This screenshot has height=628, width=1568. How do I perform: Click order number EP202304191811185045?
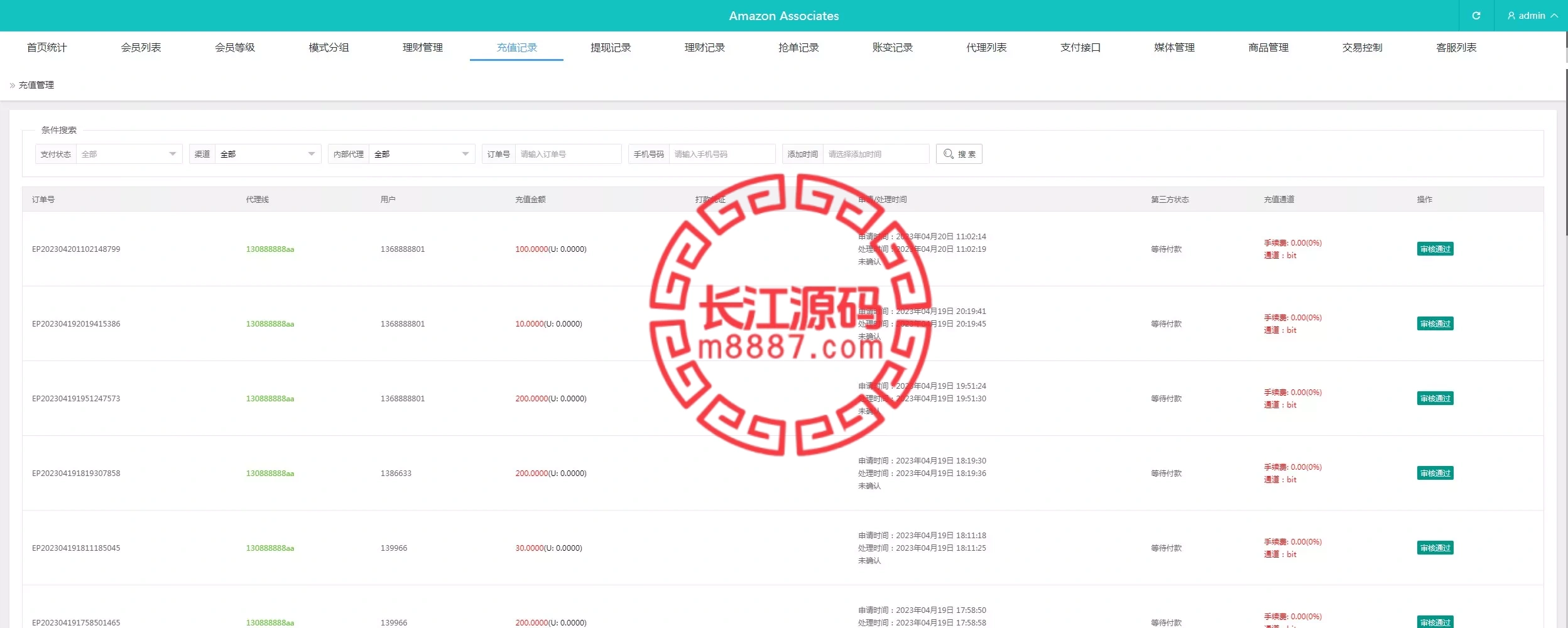tap(76, 548)
